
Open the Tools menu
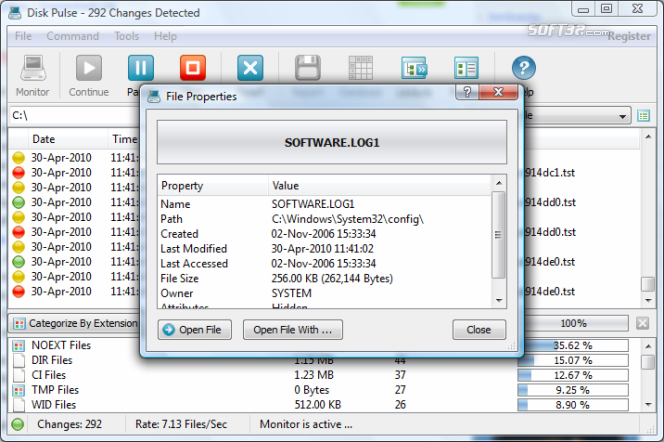[126, 36]
